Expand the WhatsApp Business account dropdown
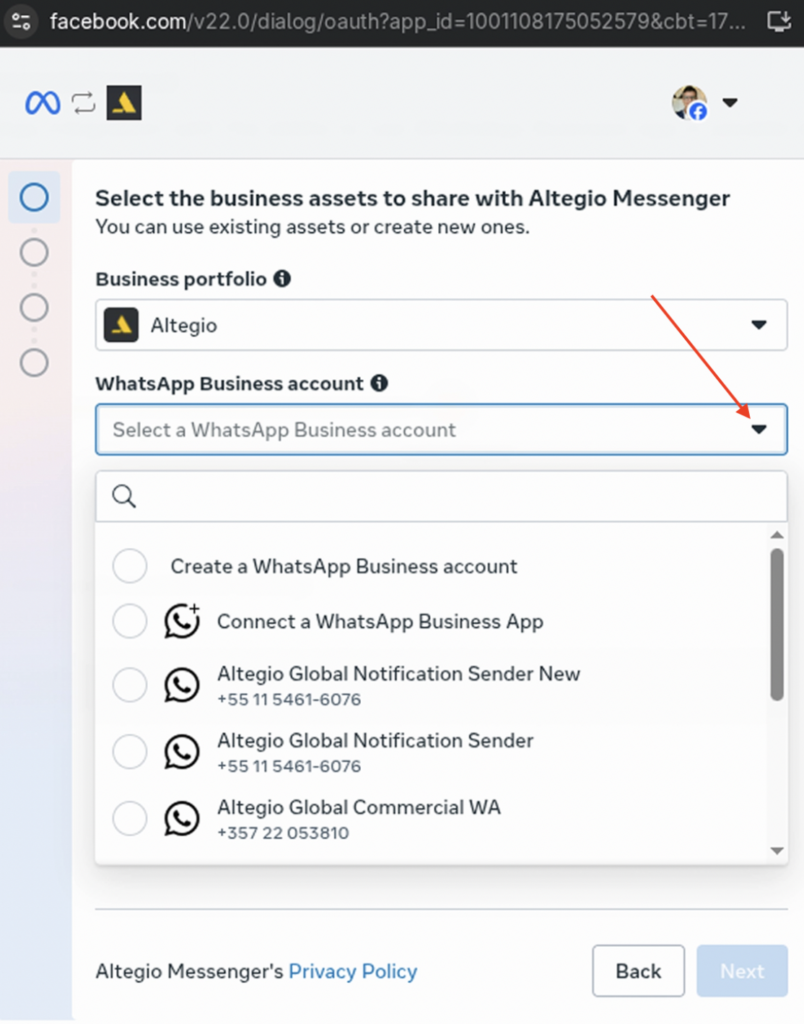 pyautogui.click(x=758, y=430)
